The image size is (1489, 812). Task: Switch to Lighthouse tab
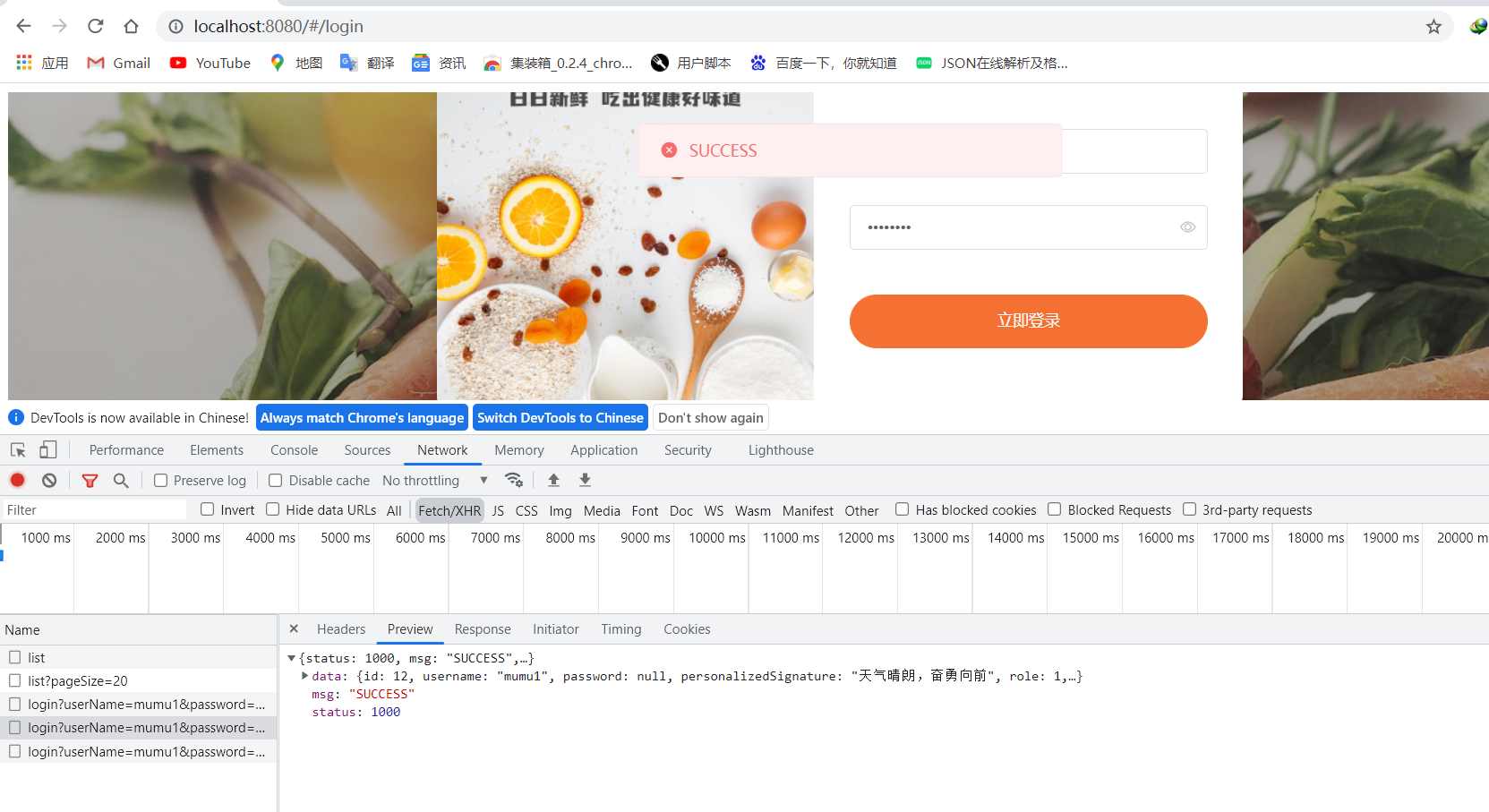781,450
